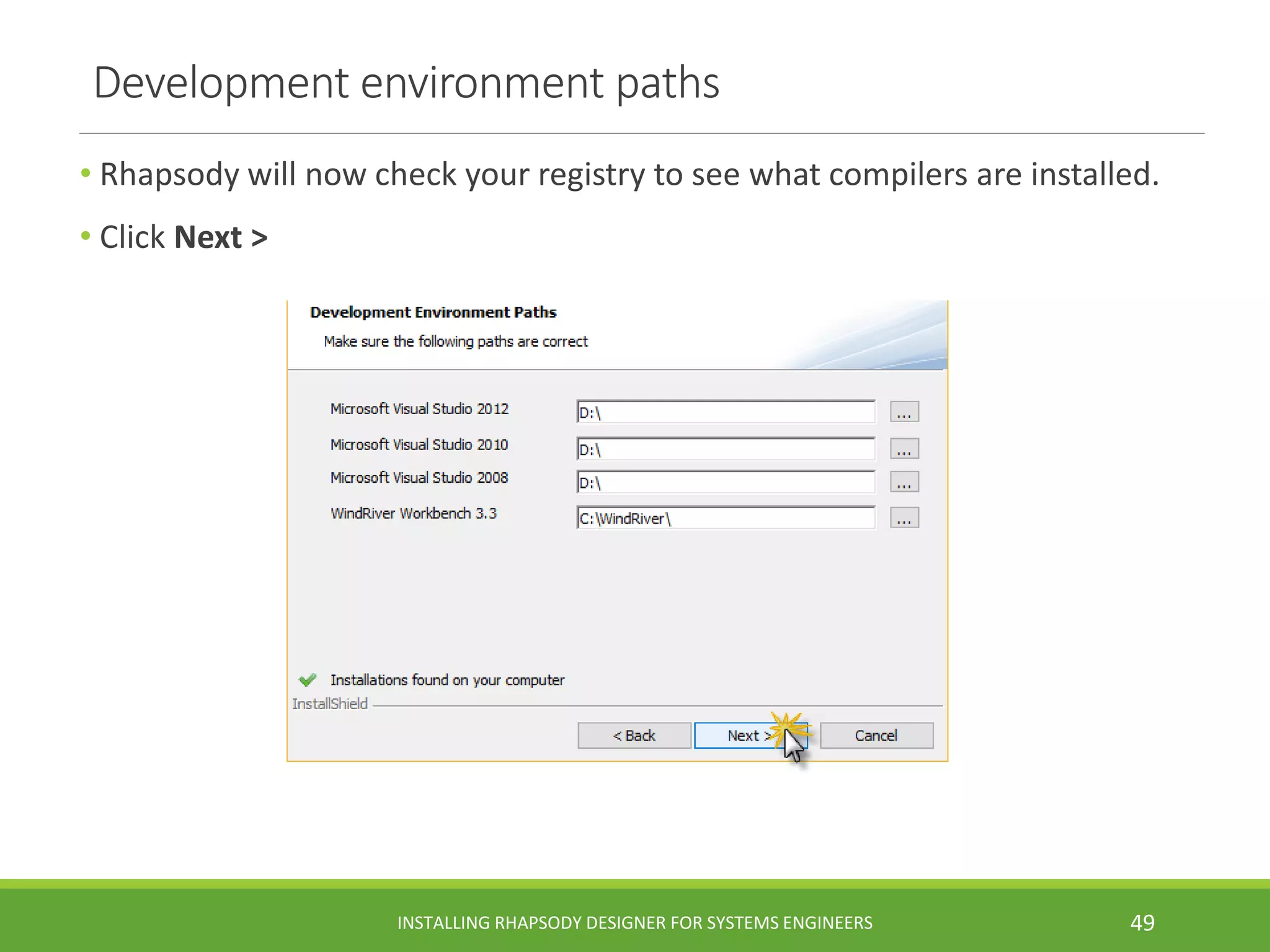Click the slide title 'Development environment paths'

tap(406, 83)
